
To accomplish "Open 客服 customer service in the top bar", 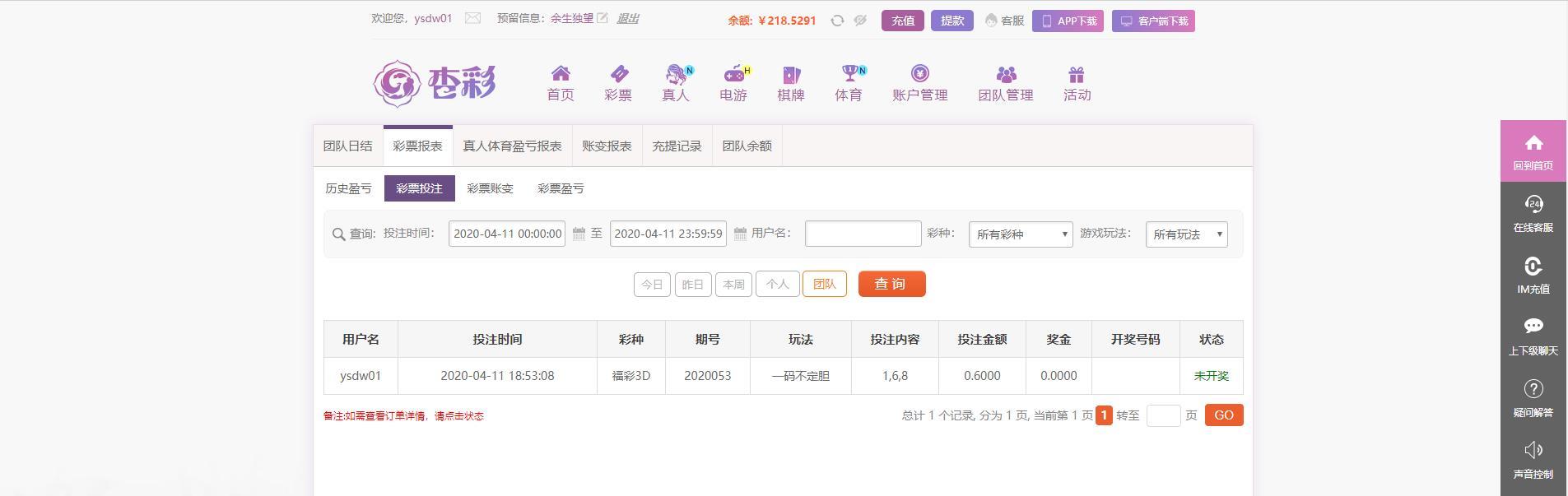I will [1005, 21].
